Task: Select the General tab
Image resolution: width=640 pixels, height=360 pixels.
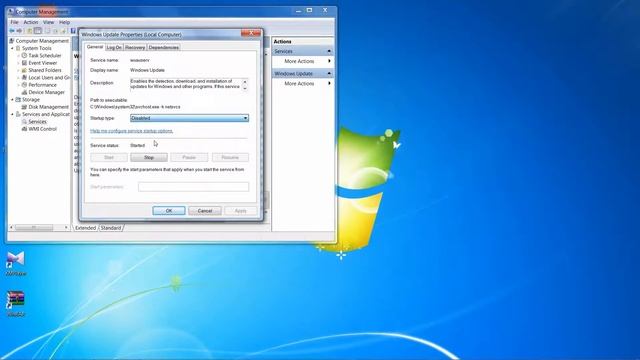Action: [95, 47]
